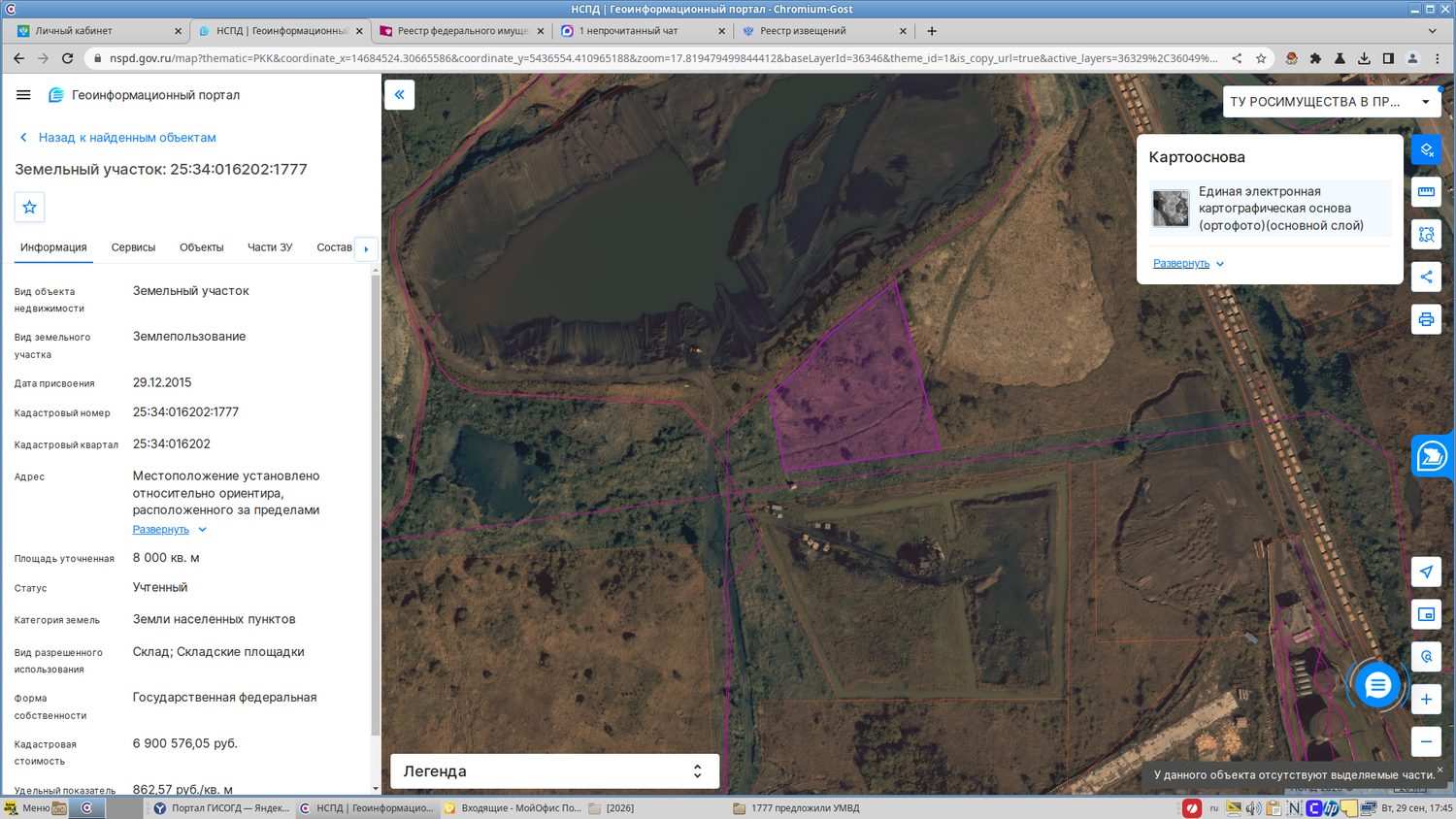Select the ортофото base layer thumbnail
This screenshot has width=1456, height=819.
[1171, 208]
